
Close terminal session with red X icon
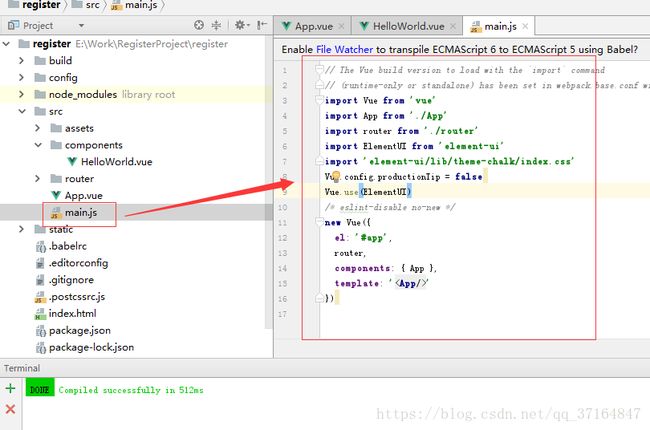10,409
